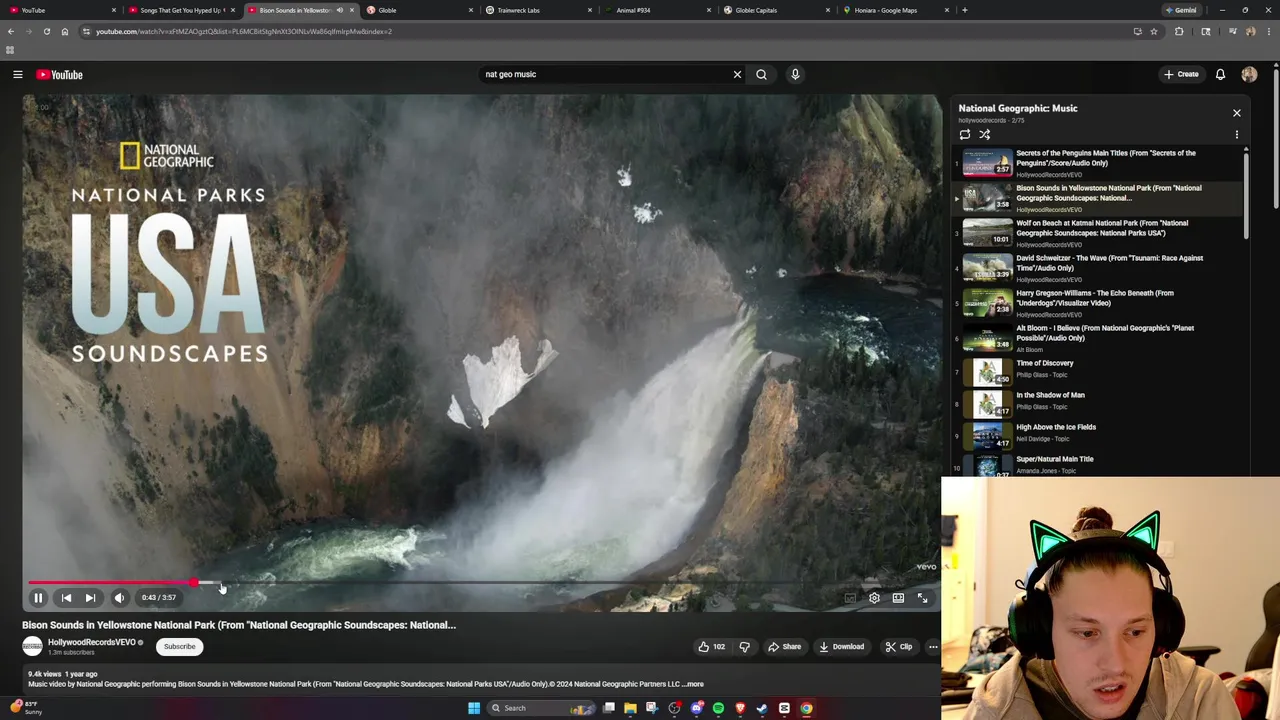Switch to the Globle browser tab
The width and height of the screenshot is (1280, 720).
pos(420,10)
